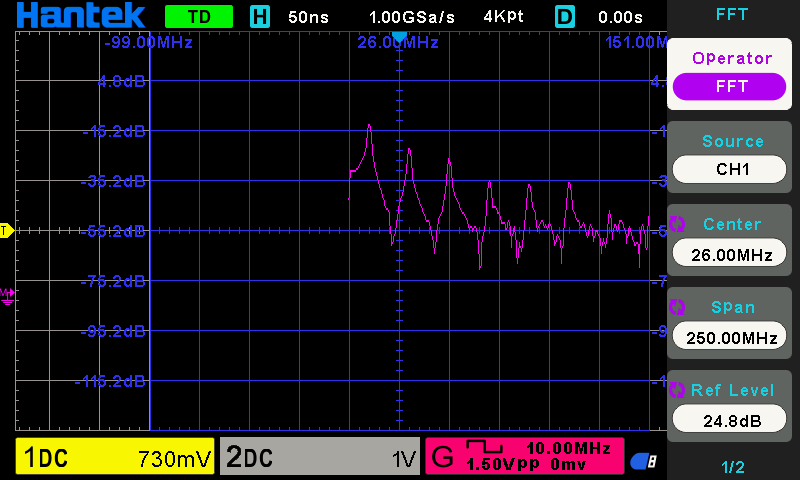Screen dimensions: 800x480
Task: Click the D delay icon
Action: pyautogui.click(x=565, y=17)
